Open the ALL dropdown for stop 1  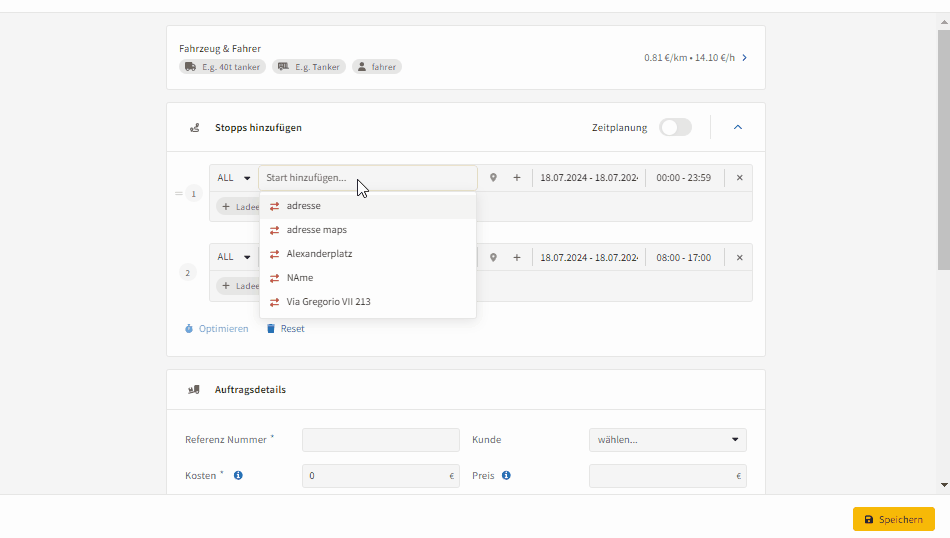(x=234, y=178)
